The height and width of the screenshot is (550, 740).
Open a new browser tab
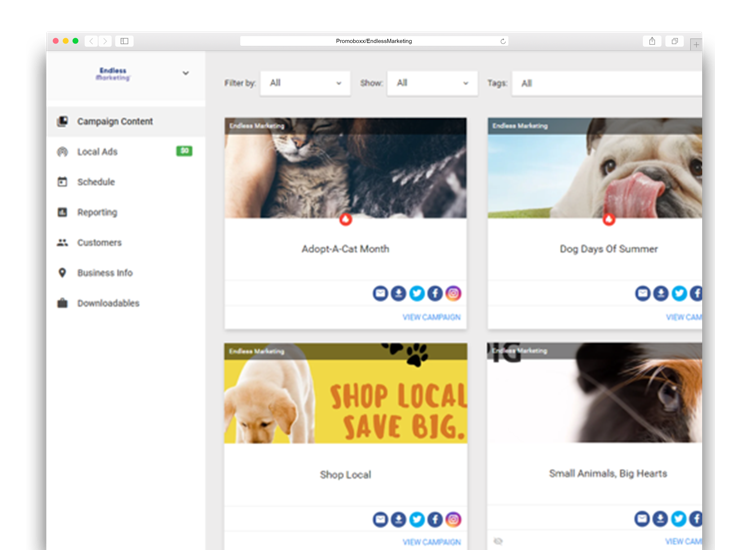[x=696, y=44]
